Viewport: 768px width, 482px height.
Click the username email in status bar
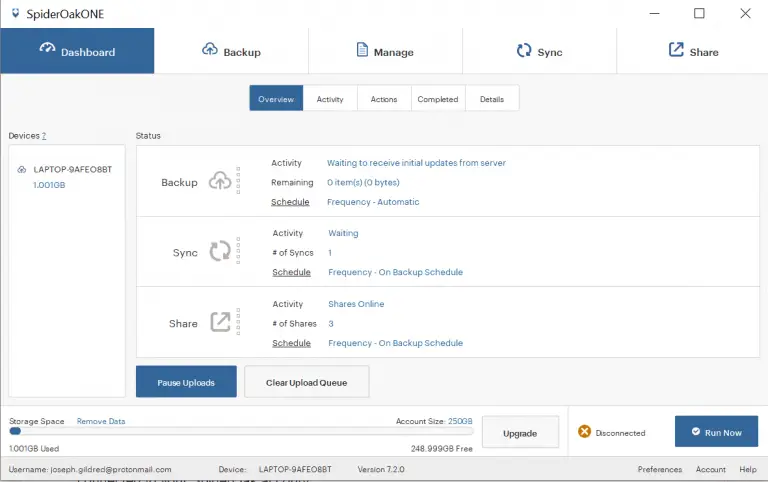111,469
